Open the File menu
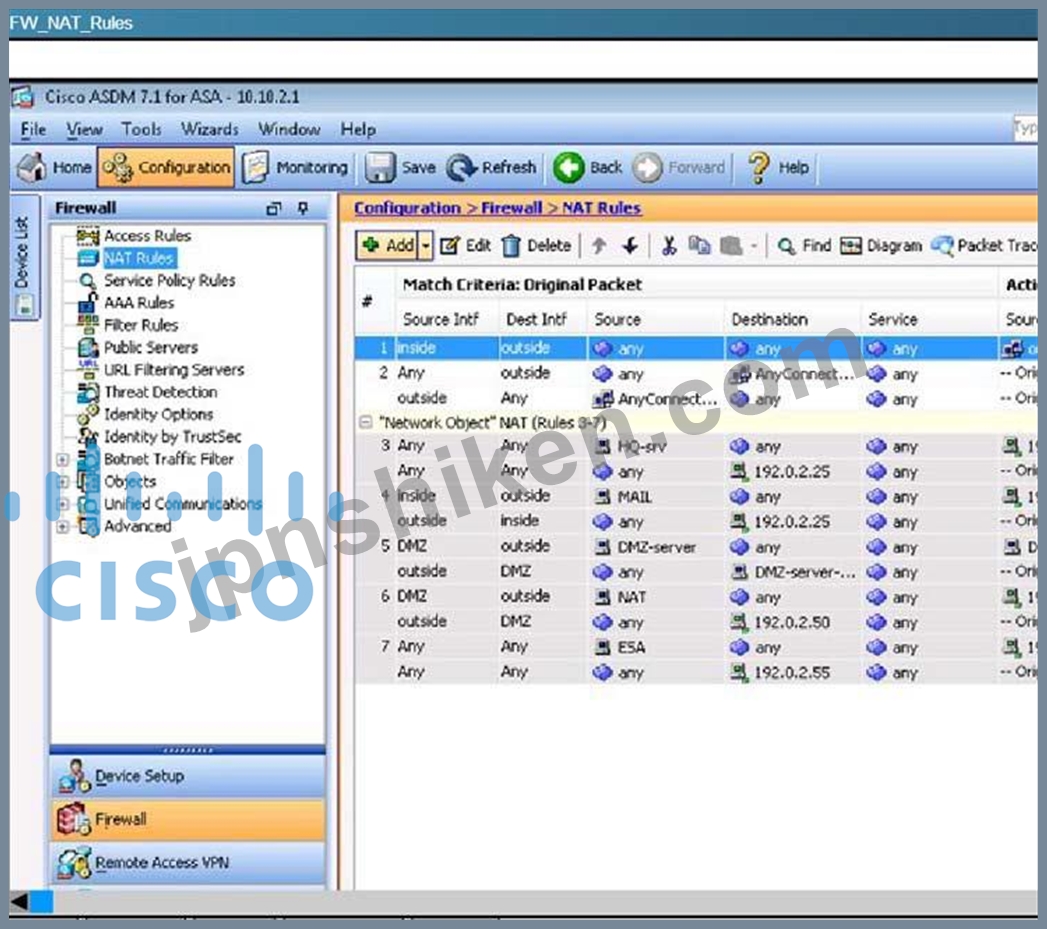1047x929 pixels. pos(33,129)
